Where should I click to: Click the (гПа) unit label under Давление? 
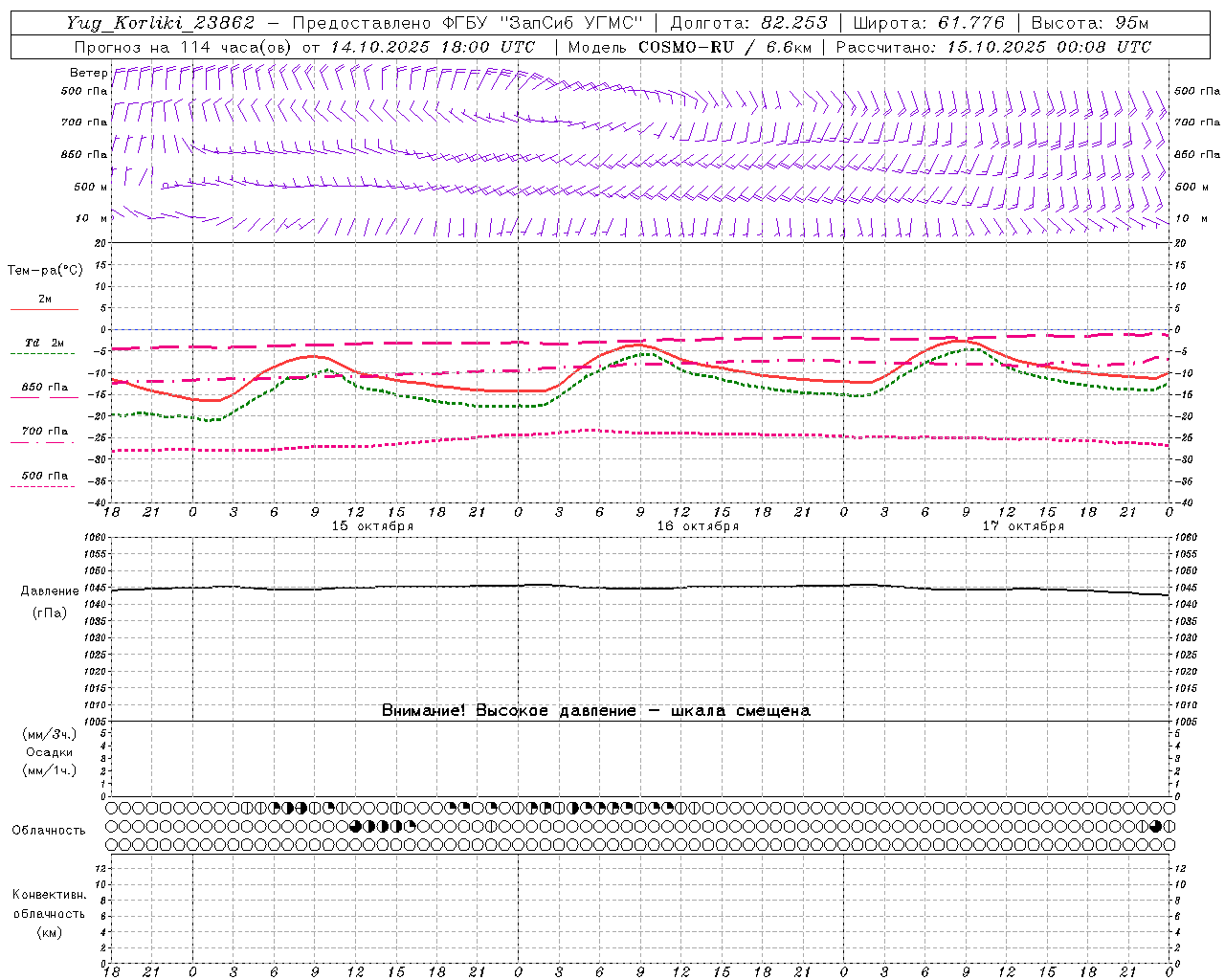click(x=50, y=613)
